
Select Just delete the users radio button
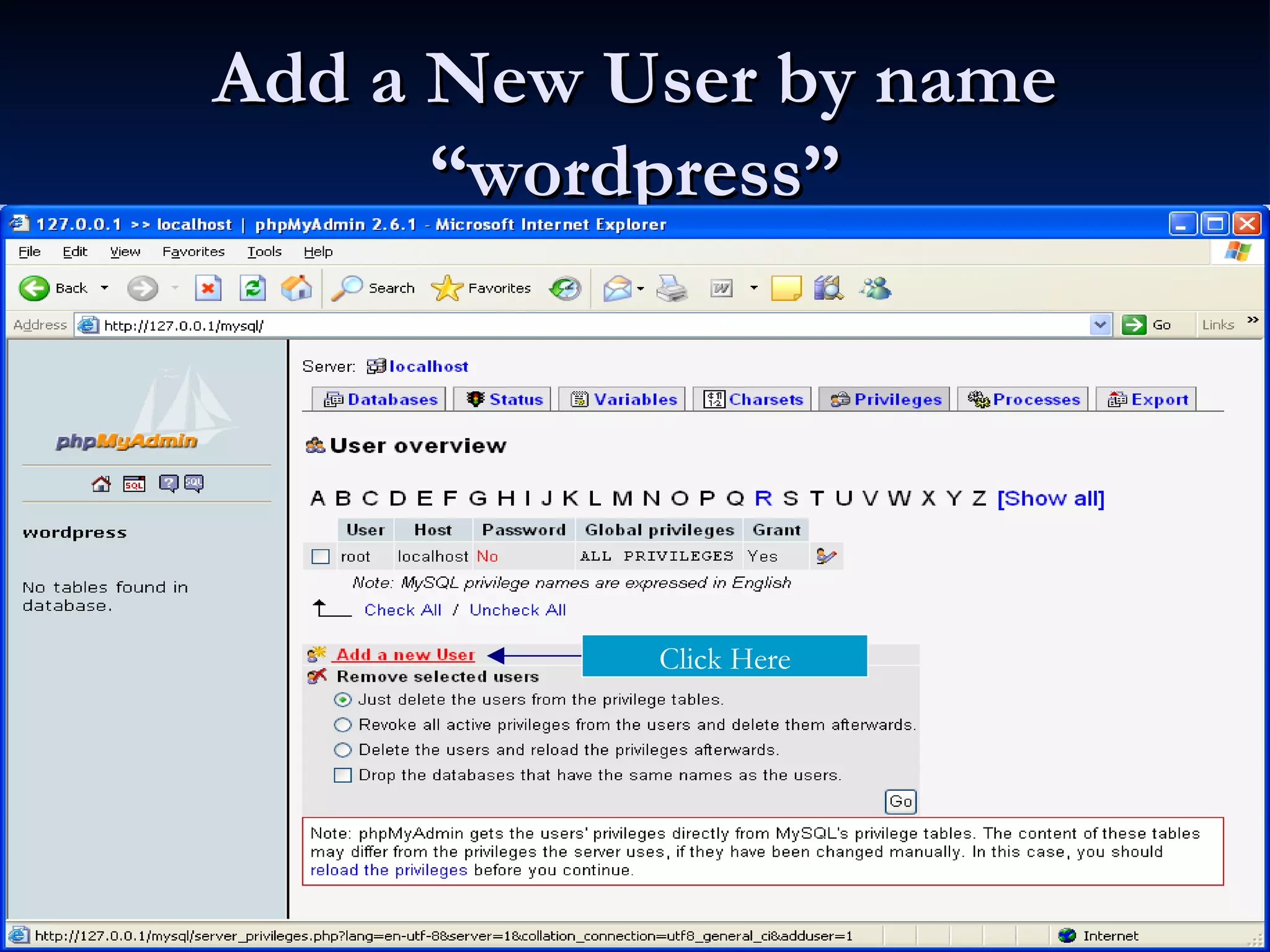[342, 700]
